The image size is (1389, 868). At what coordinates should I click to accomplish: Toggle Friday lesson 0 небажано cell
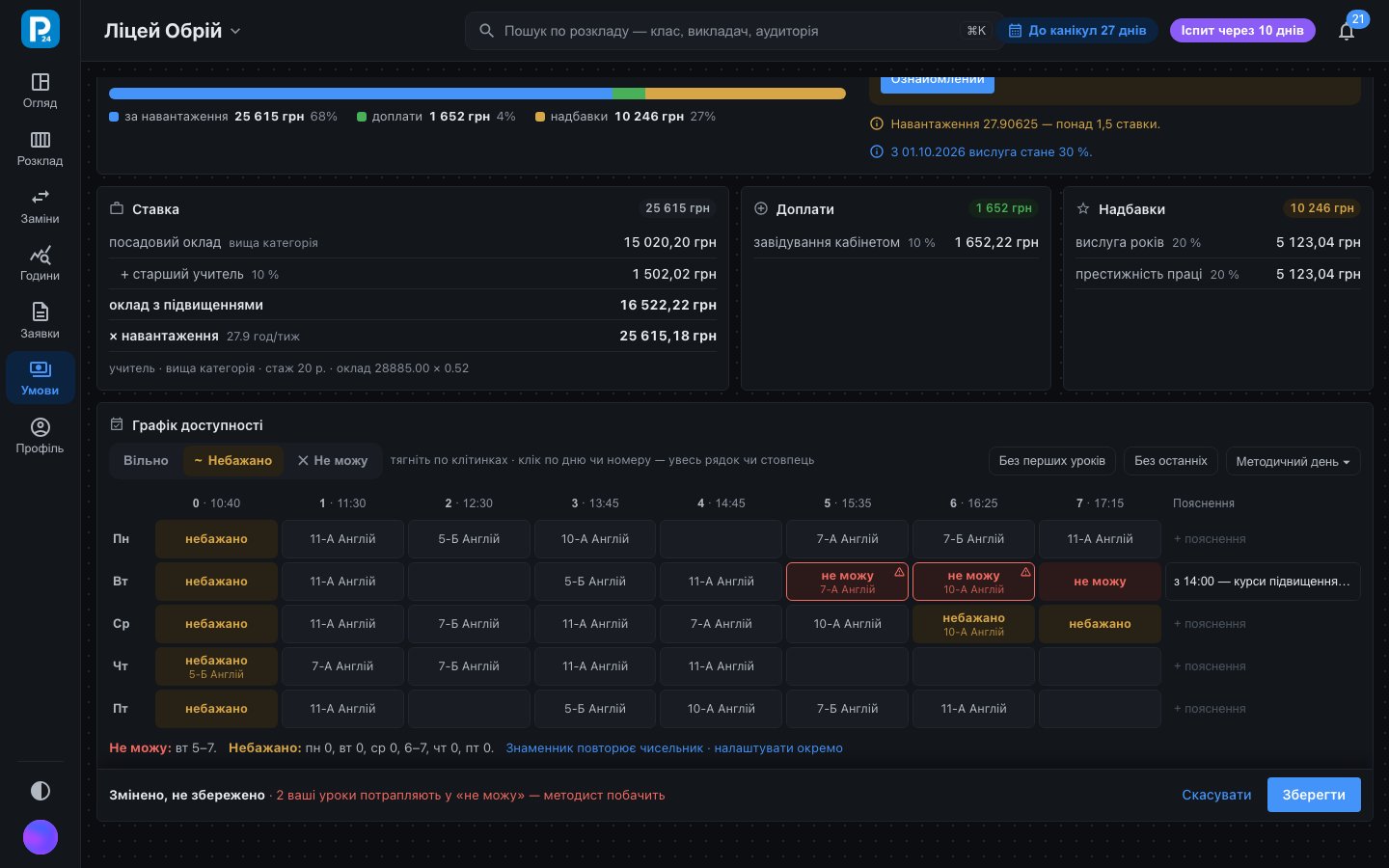pyautogui.click(x=216, y=709)
